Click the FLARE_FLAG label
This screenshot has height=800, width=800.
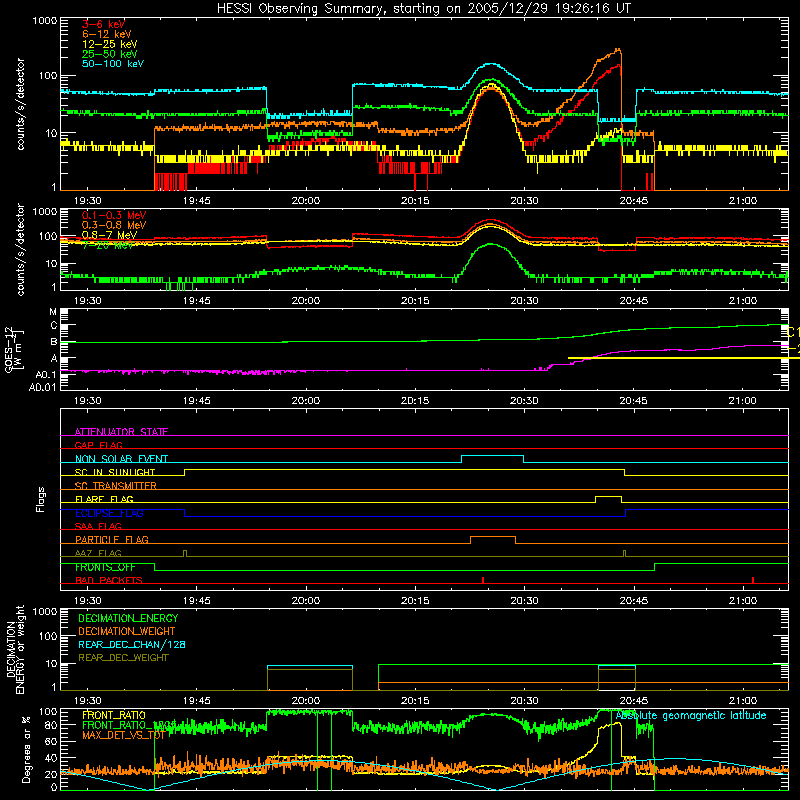104,499
